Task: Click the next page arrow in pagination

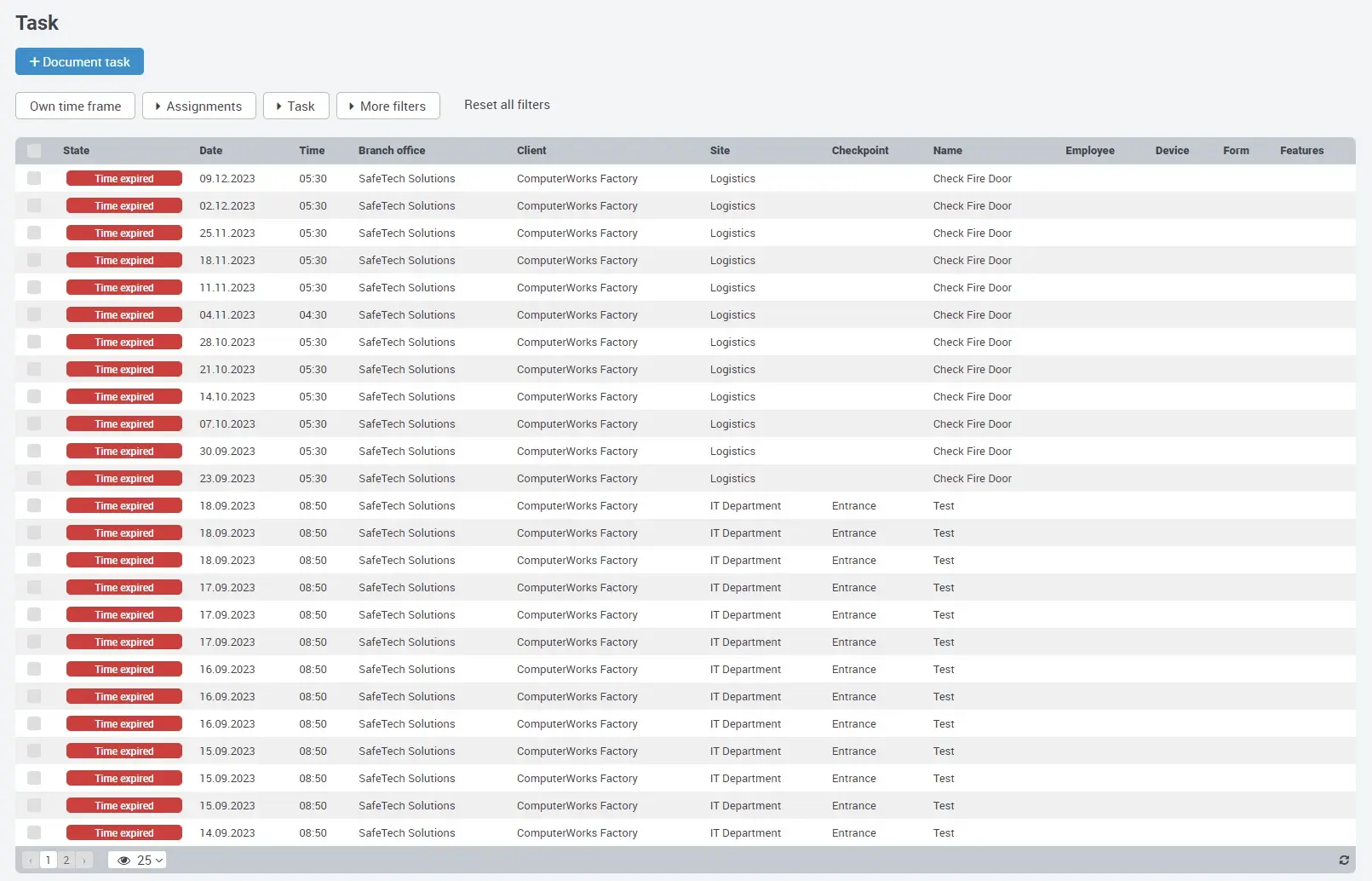Action: click(84, 861)
